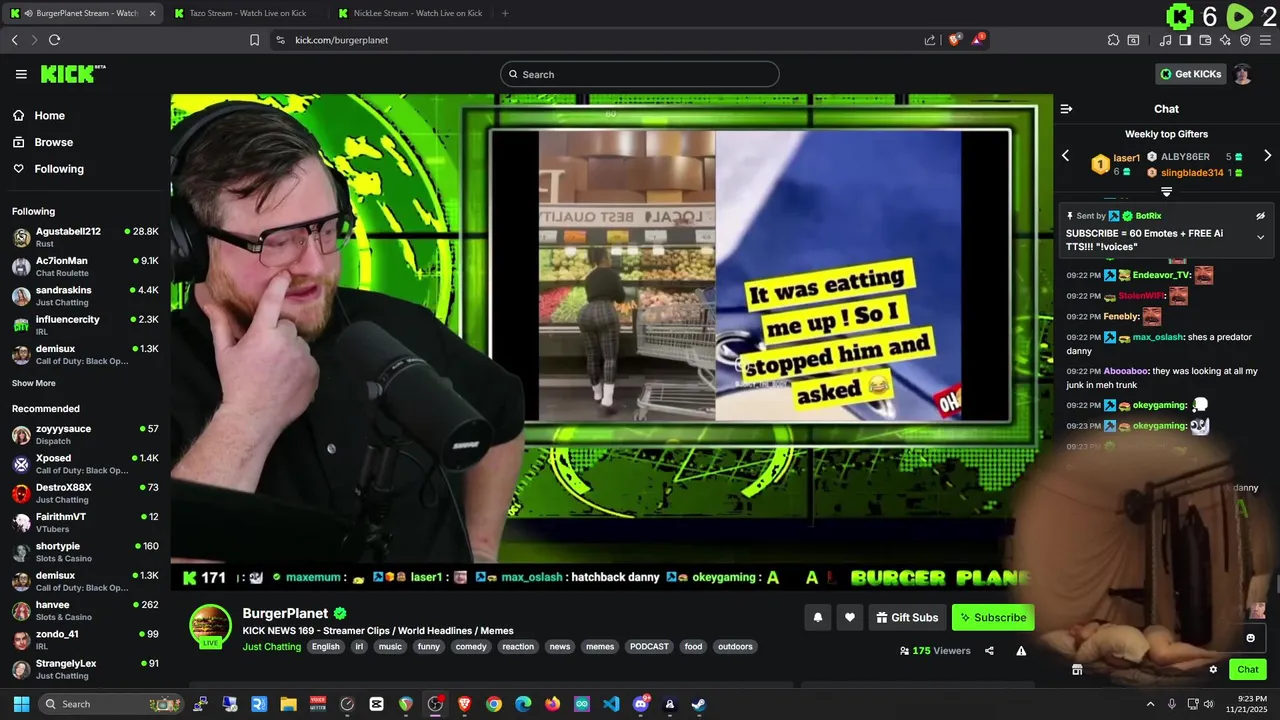Image resolution: width=1280 pixels, height=720 pixels.
Task: Open the emote picker in chat
Action: (1250, 638)
